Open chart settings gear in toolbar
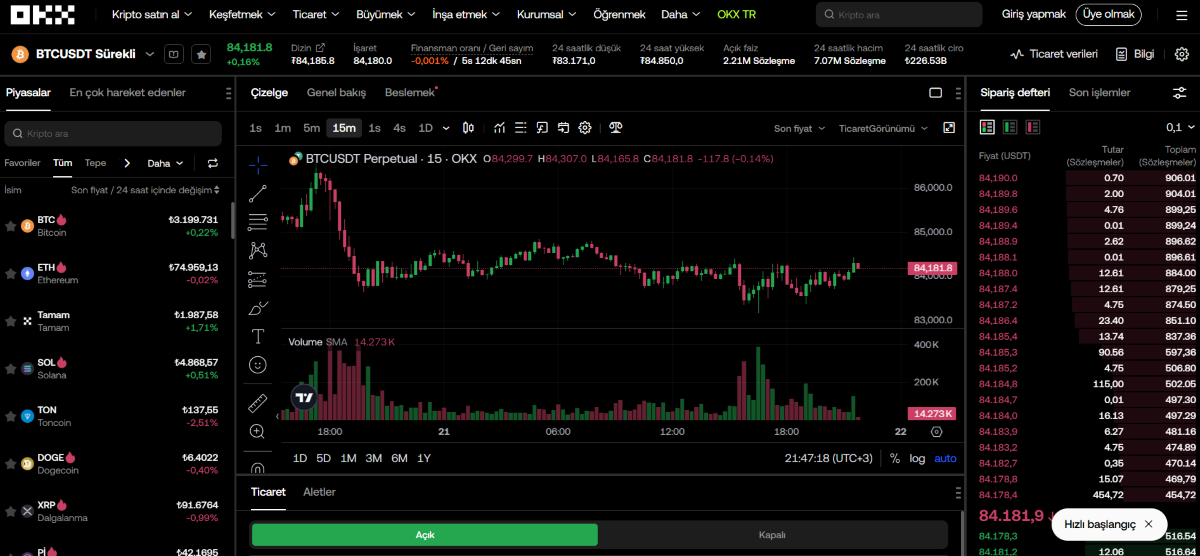 tap(585, 128)
